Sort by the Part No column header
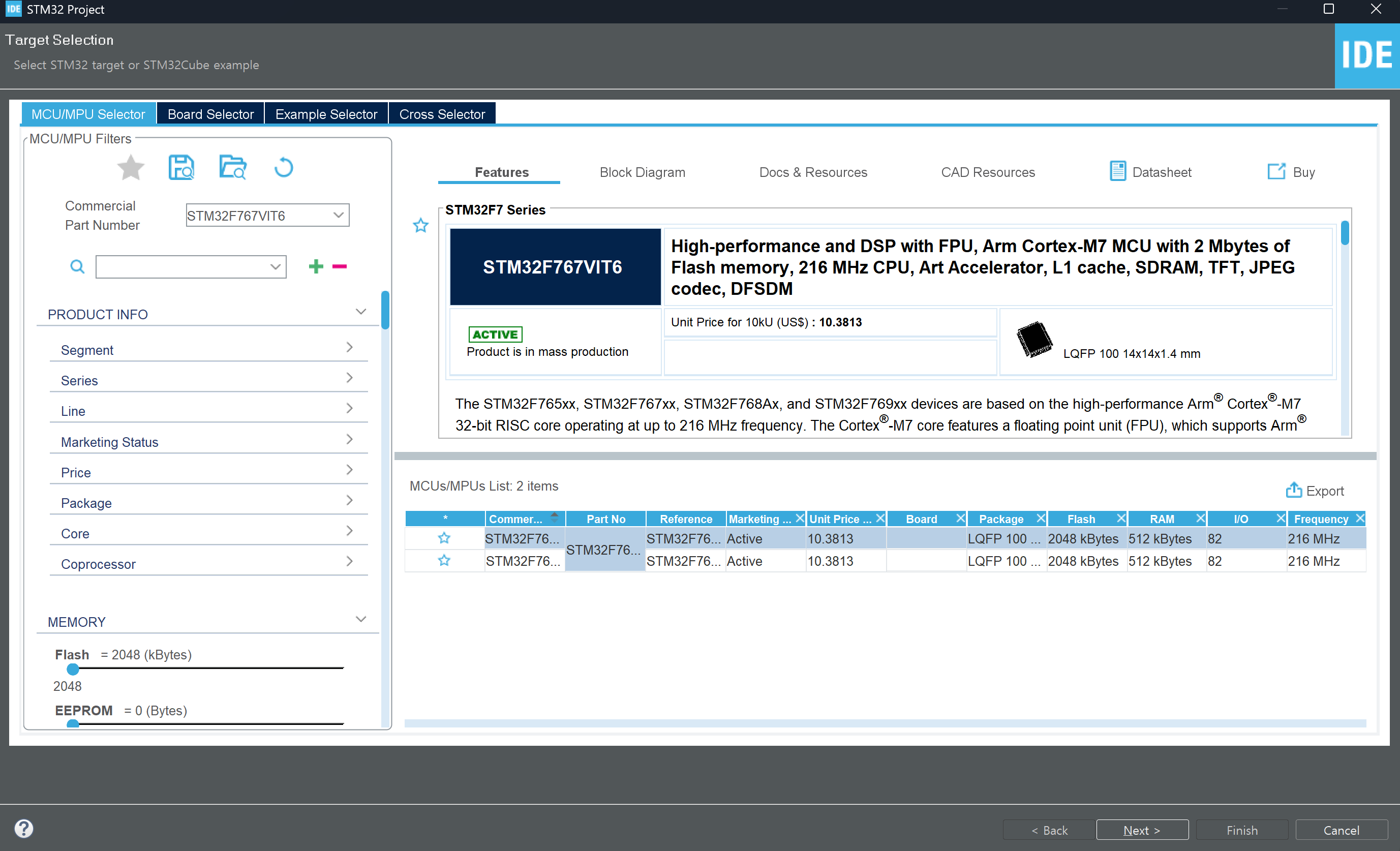 [605, 519]
